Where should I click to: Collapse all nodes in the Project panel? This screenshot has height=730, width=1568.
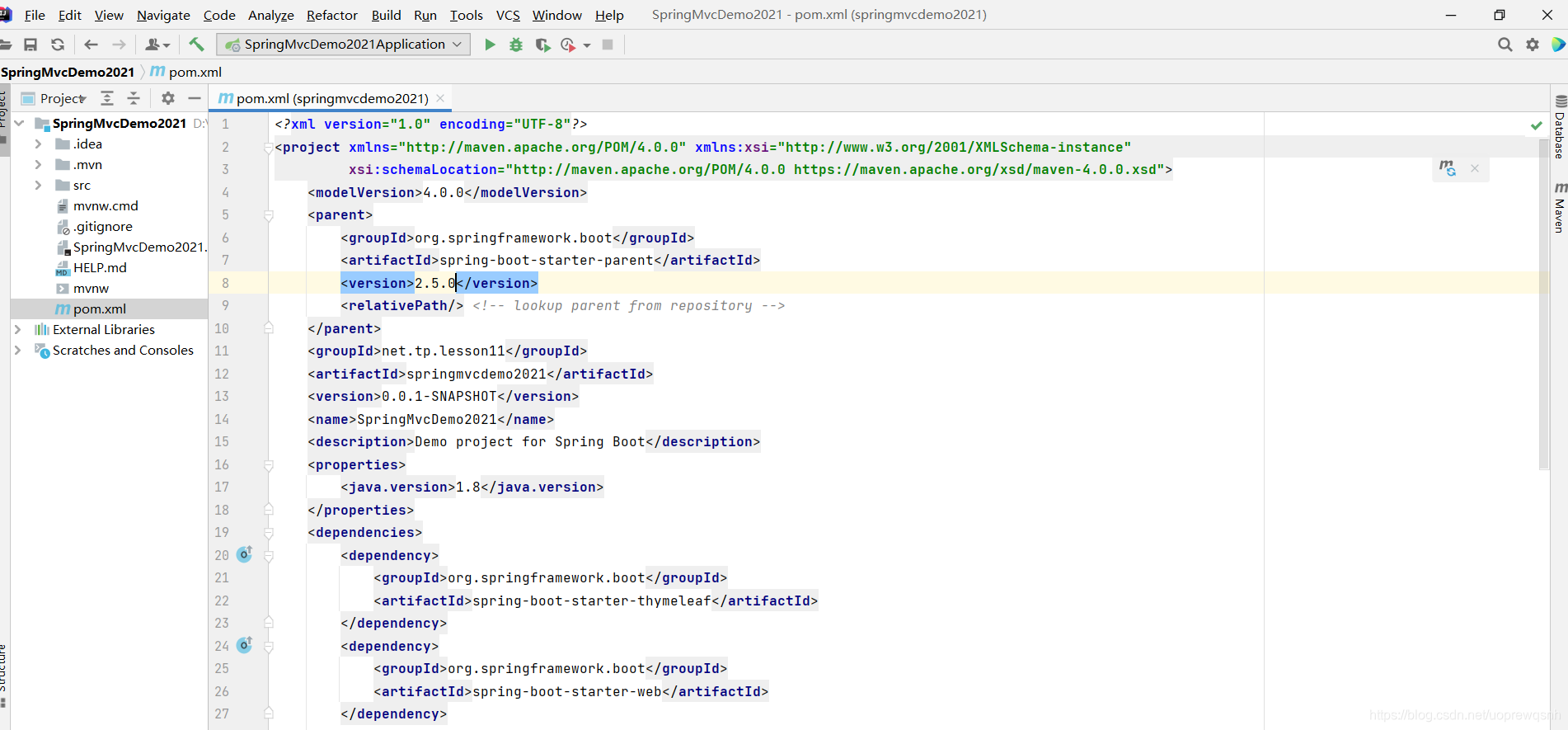click(x=134, y=98)
